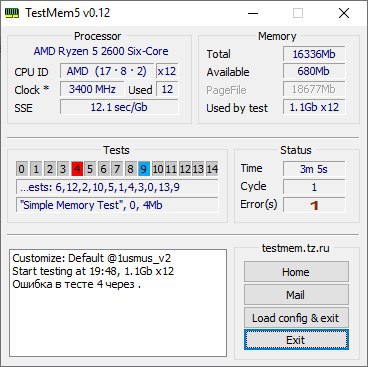
Task: Click the 3400 MHz clock value
Action: (x=92, y=89)
